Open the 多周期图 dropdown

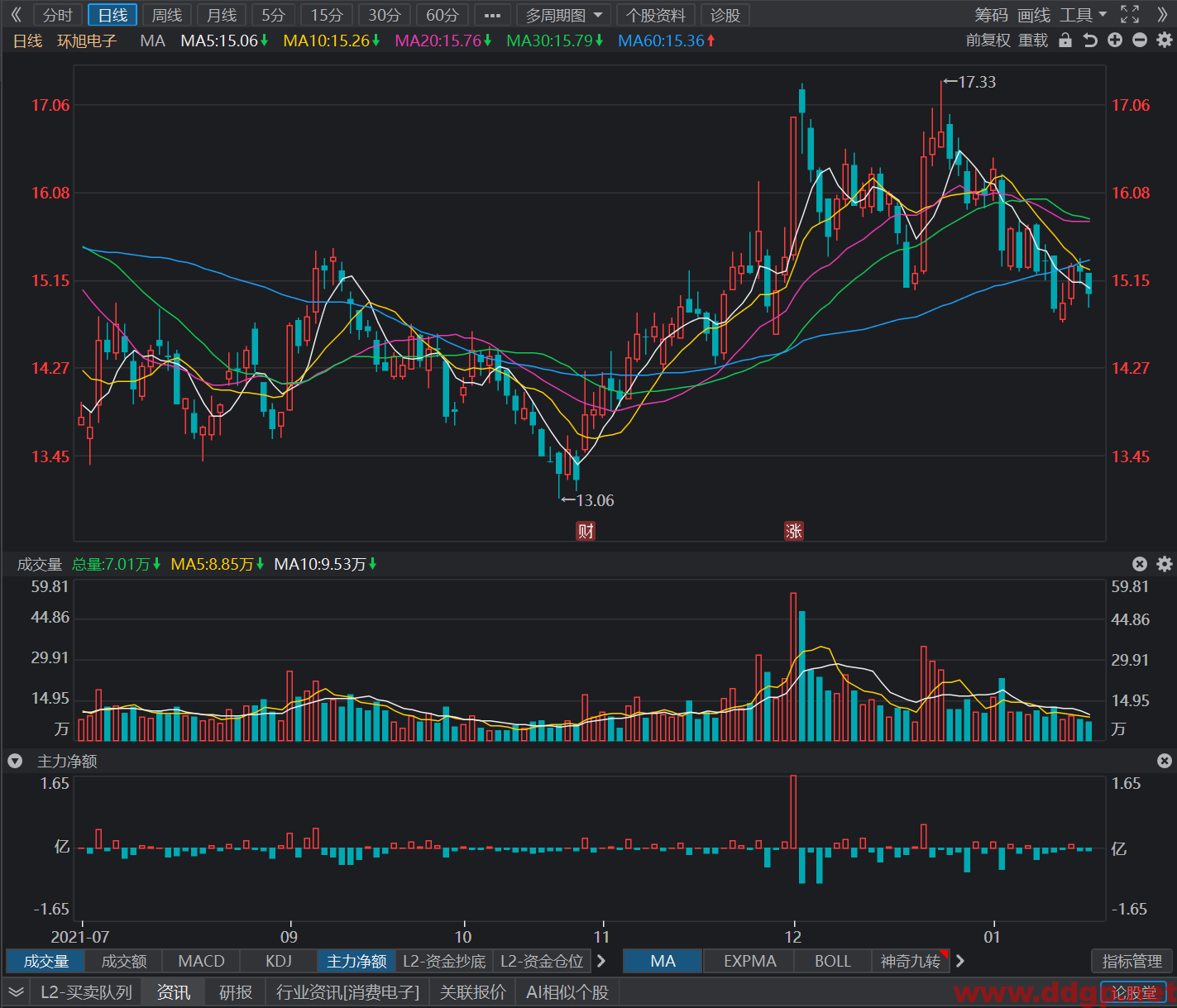(x=563, y=15)
